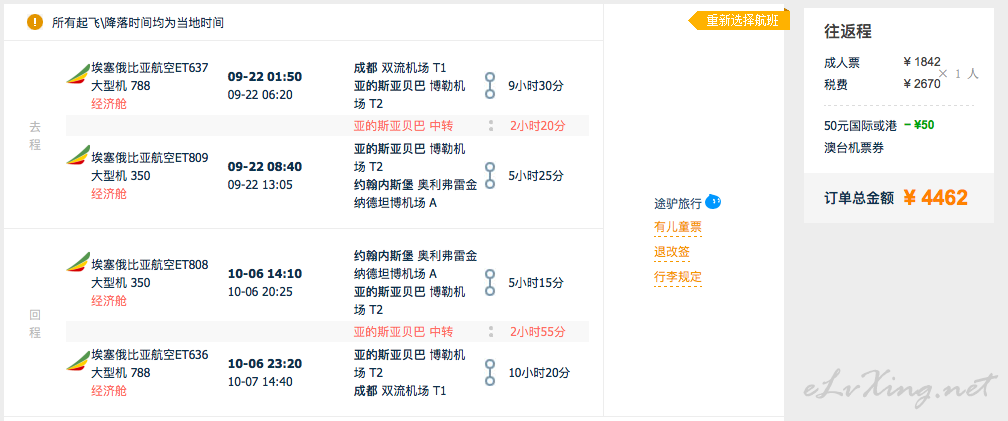Screen dimensions: 1008x421
Task: Click the 回程 return label
Action: pos(35,323)
